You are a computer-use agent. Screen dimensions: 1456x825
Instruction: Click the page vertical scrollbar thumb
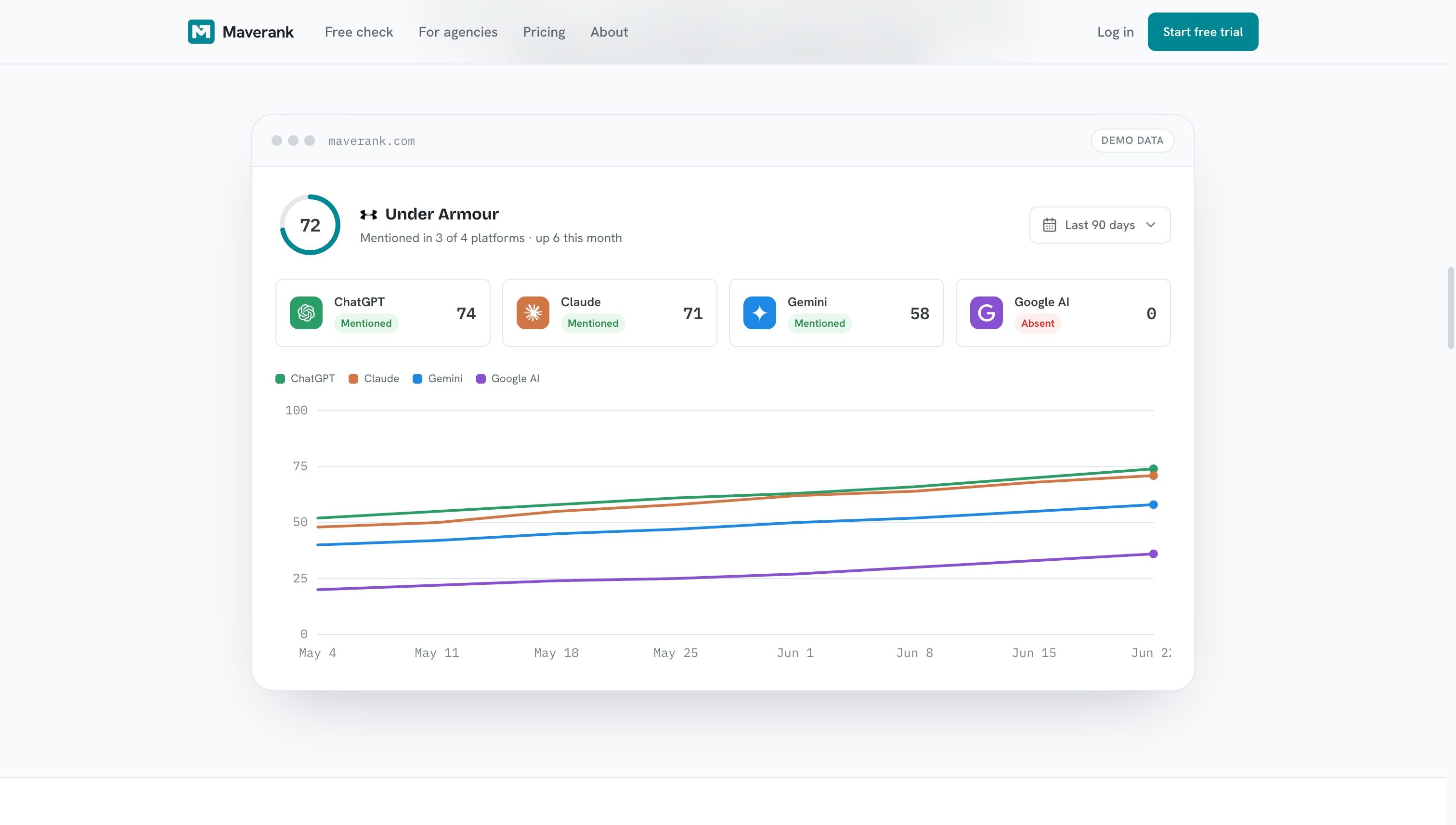tap(1451, 308)
